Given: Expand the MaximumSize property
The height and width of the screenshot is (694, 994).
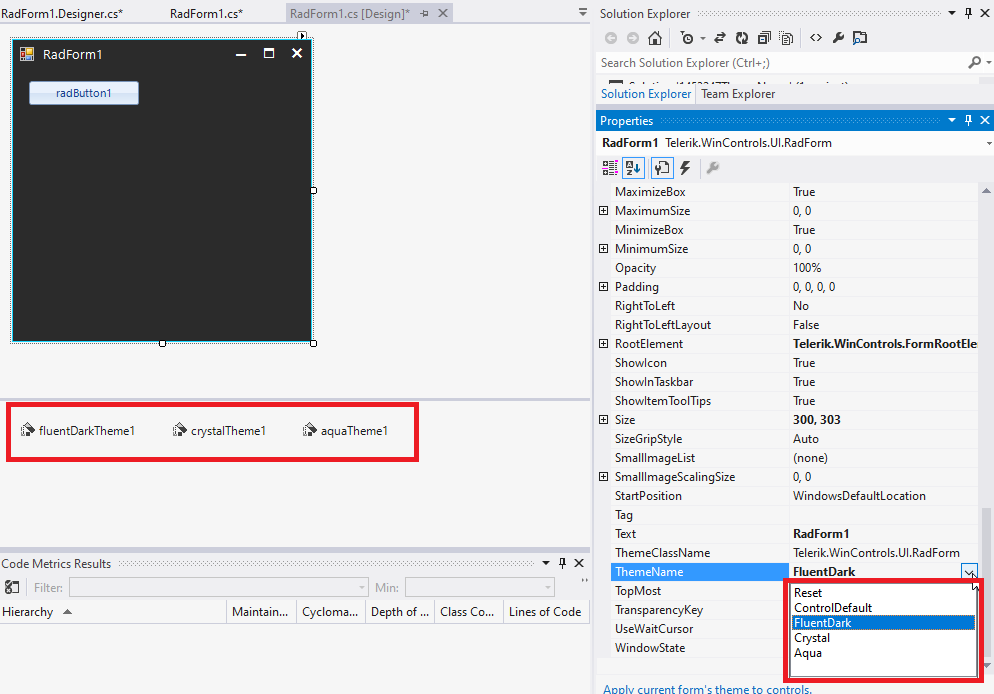Looking at the screenshot, I should (604, 210).
